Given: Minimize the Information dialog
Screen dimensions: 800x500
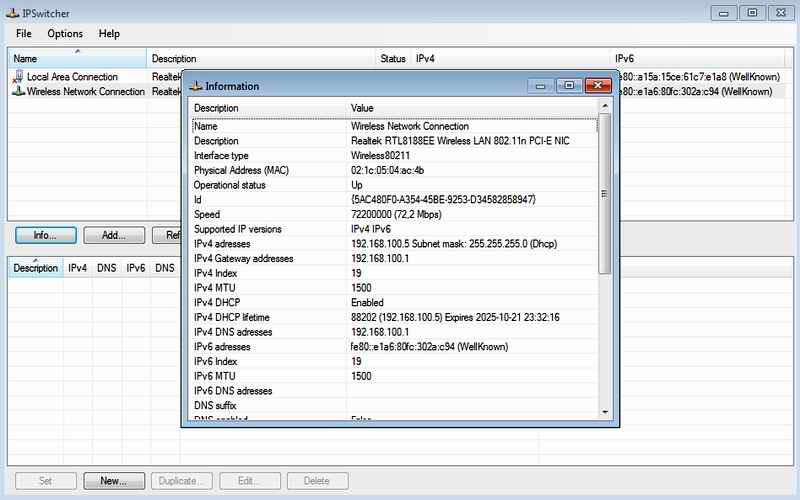Looking at the screenshot, I should tap(542, 86).
